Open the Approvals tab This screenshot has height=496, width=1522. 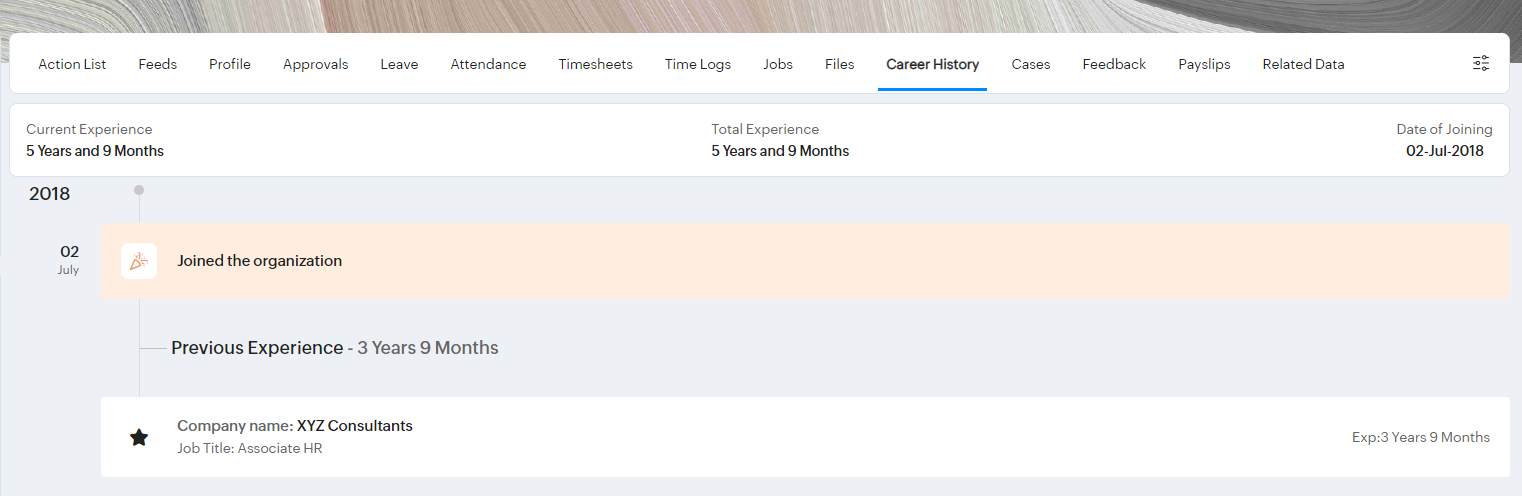click(315, 64)
